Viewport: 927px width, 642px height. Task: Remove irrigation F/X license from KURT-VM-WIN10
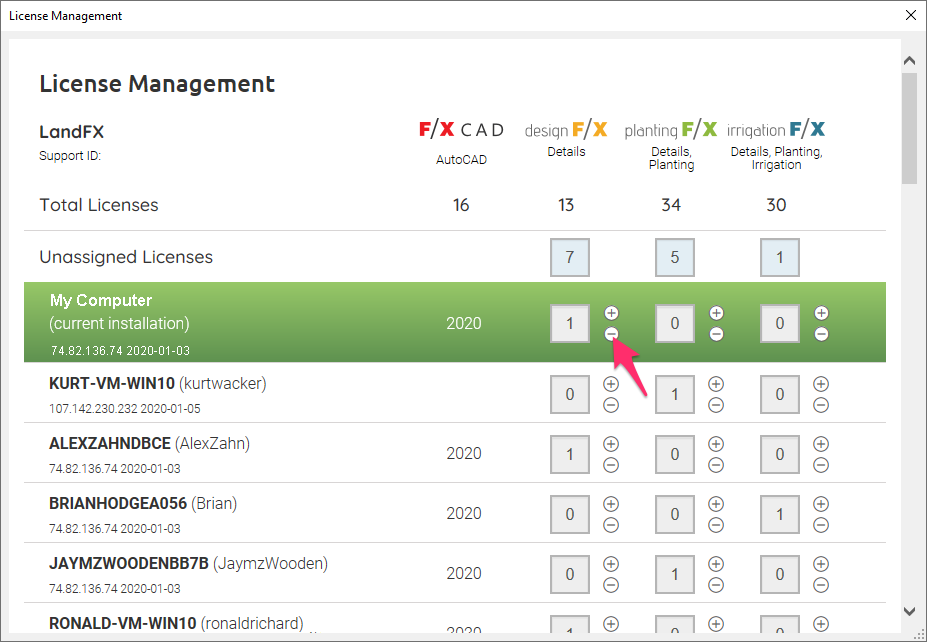pos(821,405)
